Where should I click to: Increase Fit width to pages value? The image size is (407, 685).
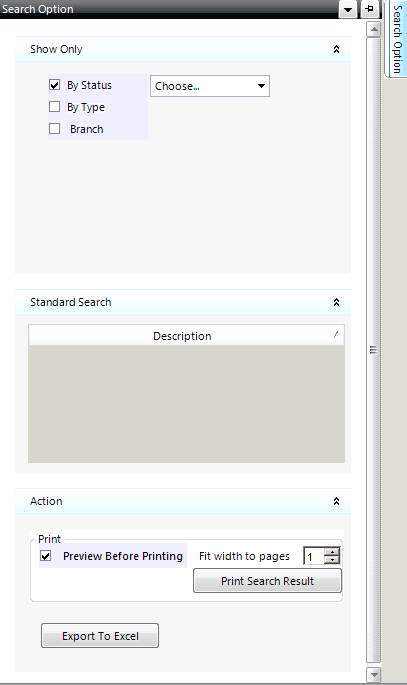tap(332, 552)
